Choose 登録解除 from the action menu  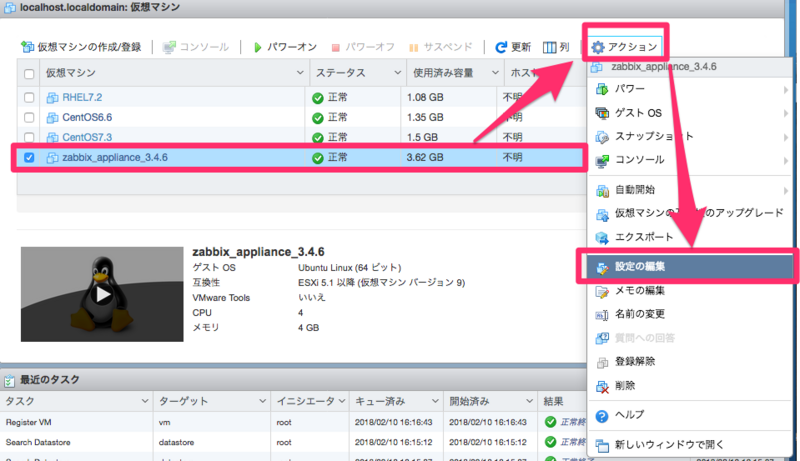coord(690,362)
